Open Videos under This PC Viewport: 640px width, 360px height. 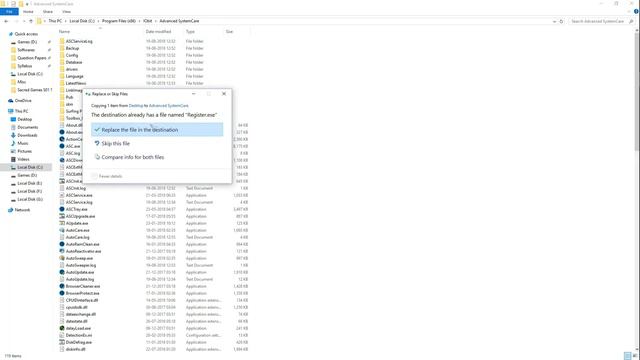click(x=23, y=159)
